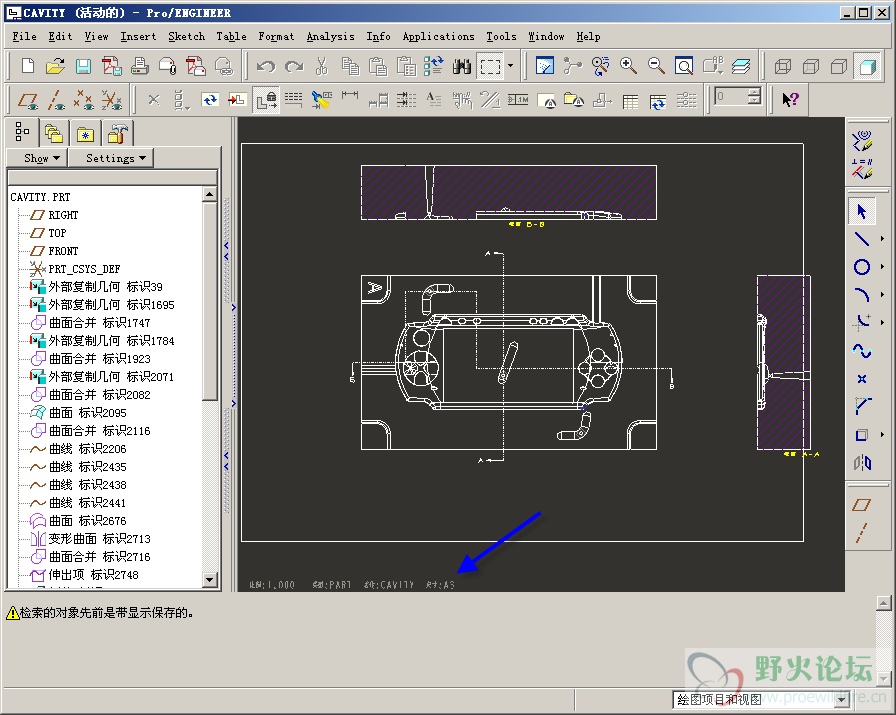Screen dimensions: 896x715
Task: Click the Open folder icon
Action: pyautogui.click(x=55, y=67)
